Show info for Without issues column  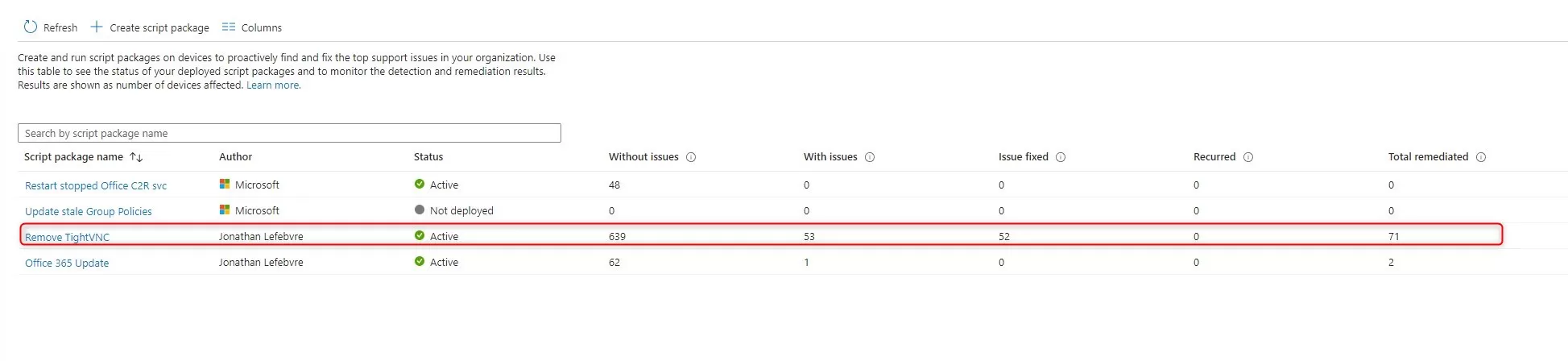coord(691,157)
